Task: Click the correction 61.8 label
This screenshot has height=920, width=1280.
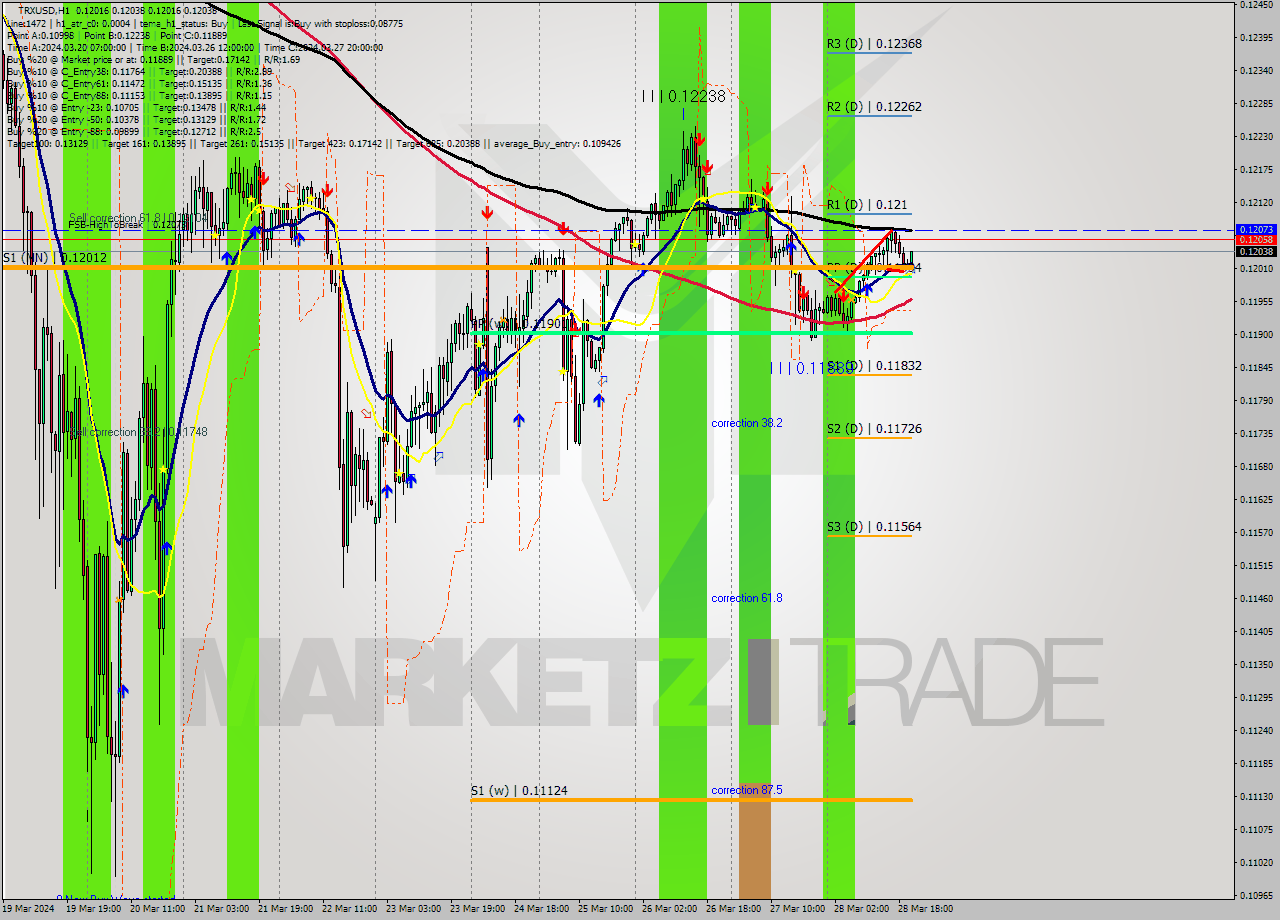Action: [x=747, y=598]
